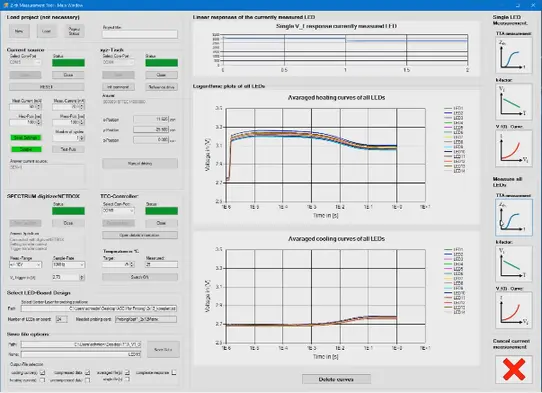
Task: Click TEC-Controller green status indicator
Action: (161, 210)
